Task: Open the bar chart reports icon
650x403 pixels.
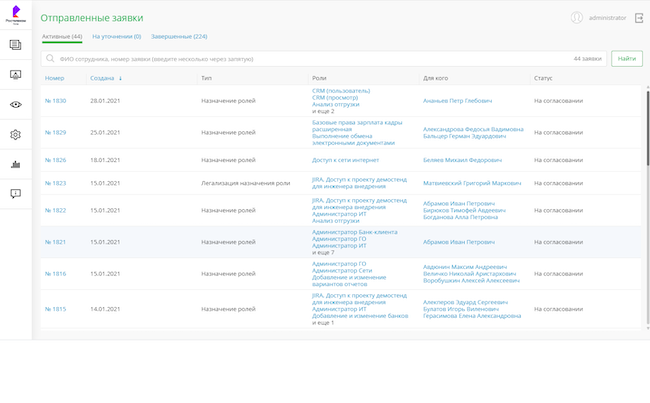Action: pos(15,164)
